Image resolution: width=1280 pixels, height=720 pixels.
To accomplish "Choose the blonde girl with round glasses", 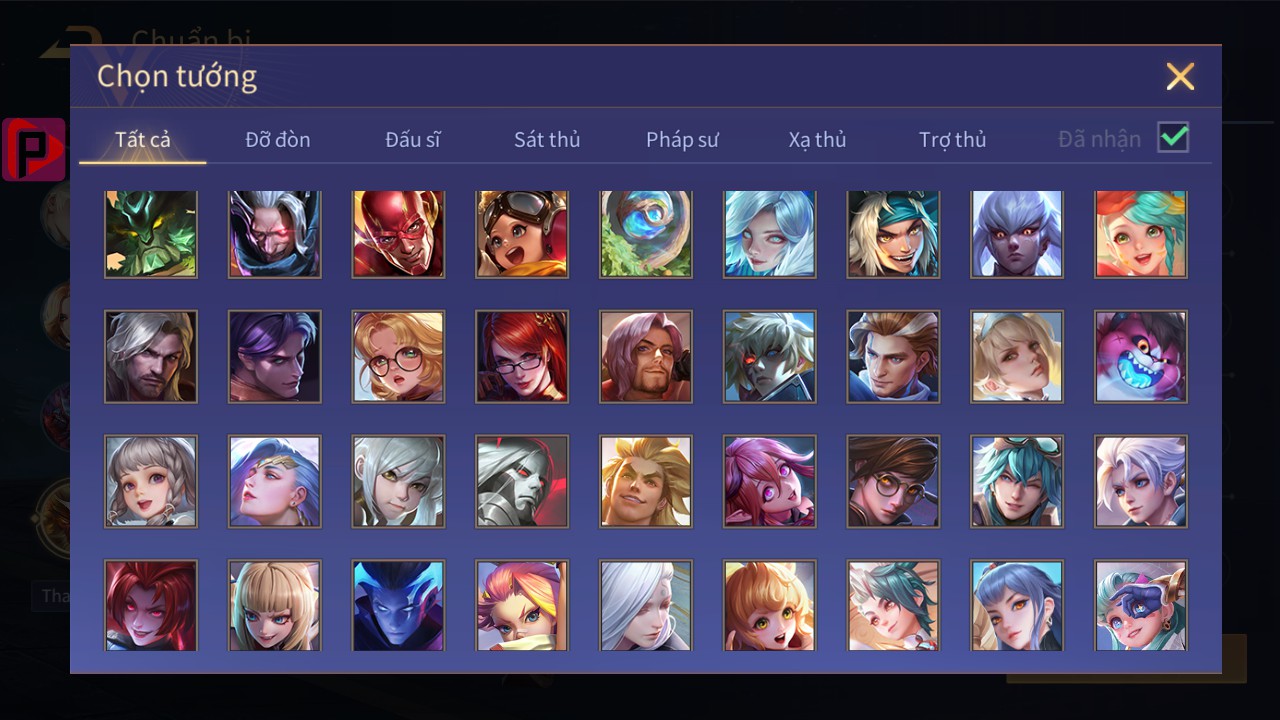I will [x=398, y=357].
